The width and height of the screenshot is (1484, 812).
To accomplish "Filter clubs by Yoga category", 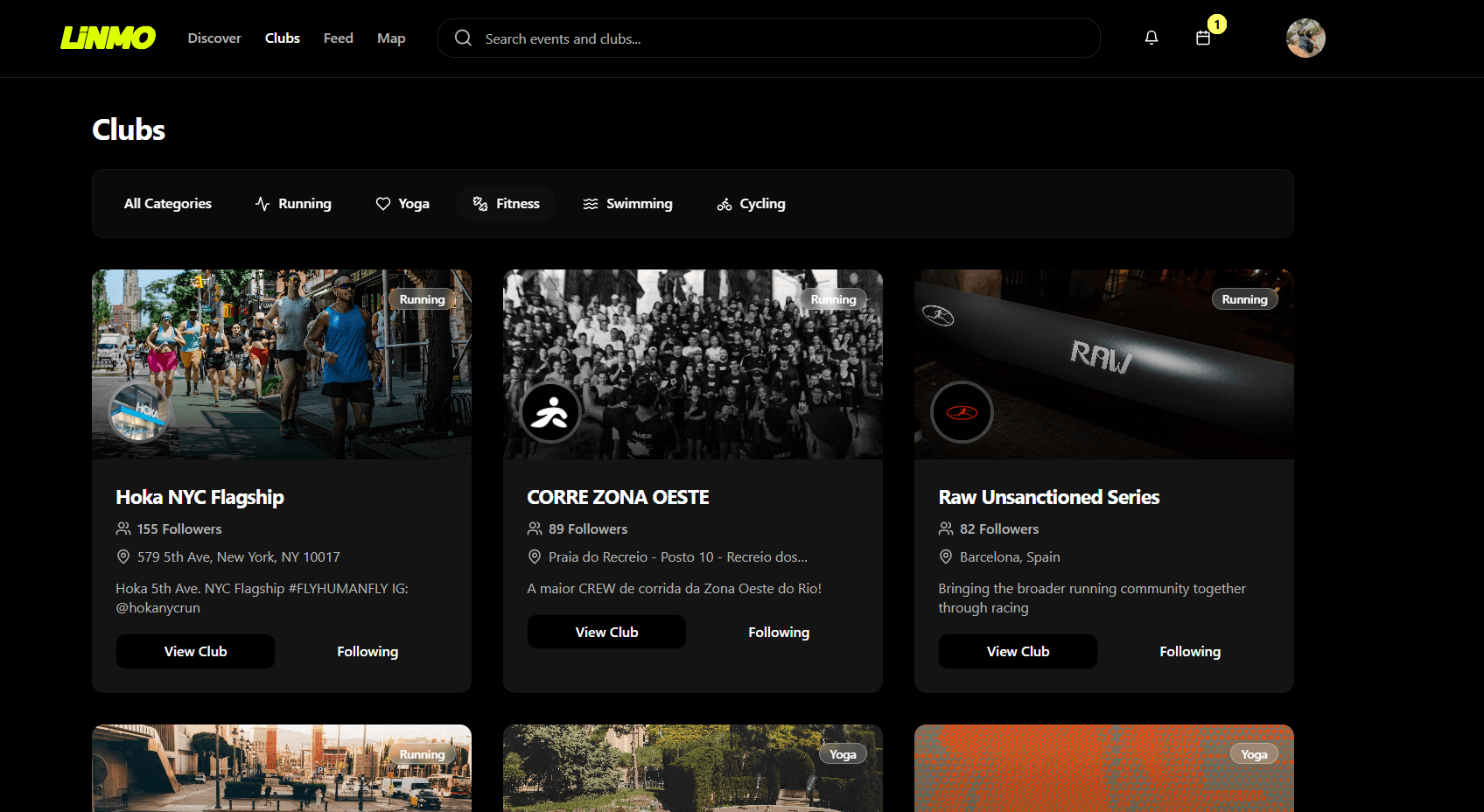I will tap(402, 204).
